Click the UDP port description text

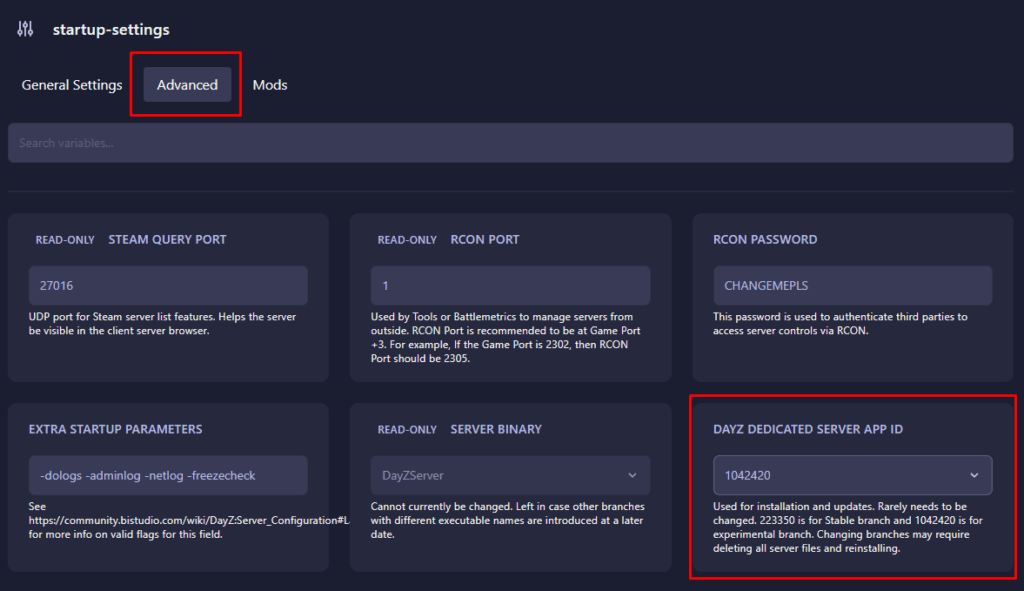pos(163,324)
